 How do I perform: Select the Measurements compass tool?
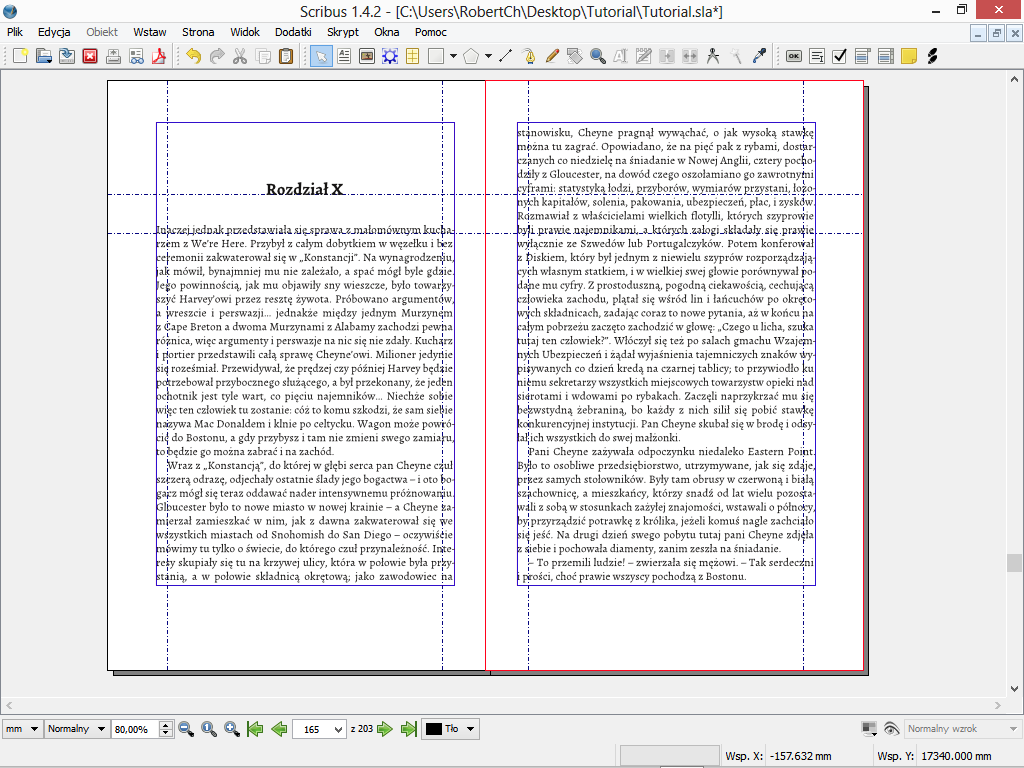[713, 56]
